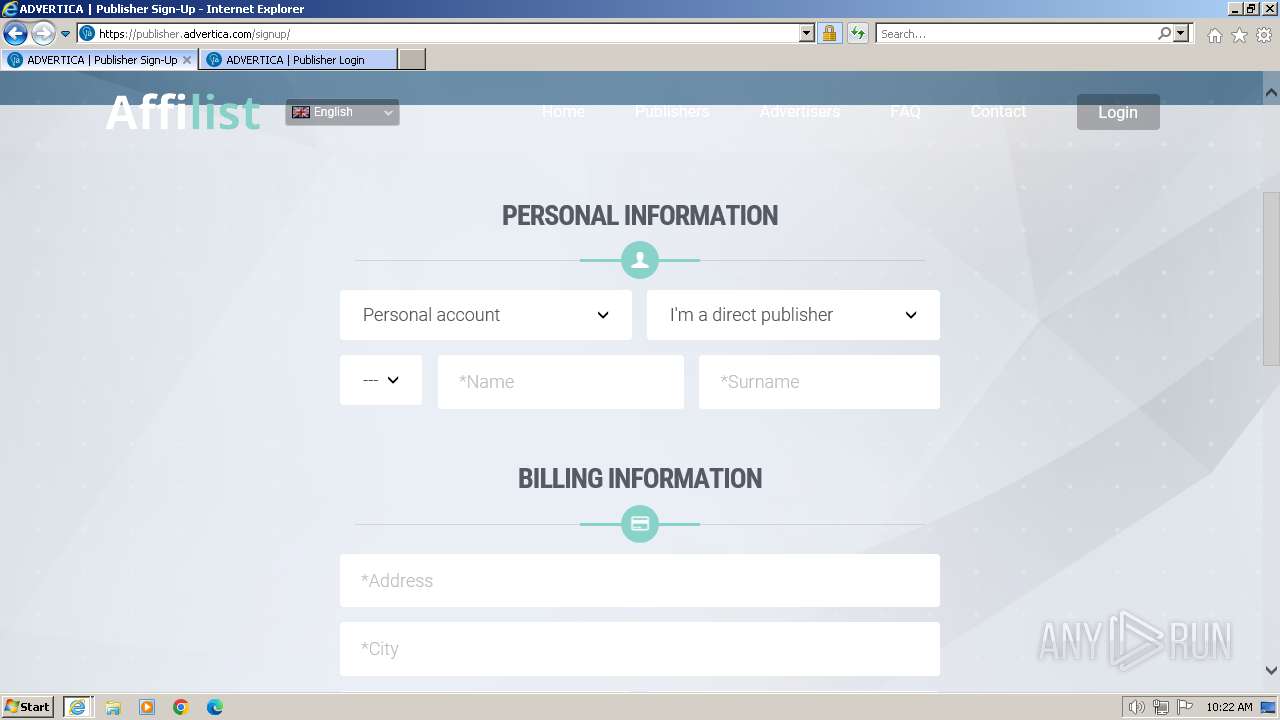Click the volume speaker tray icon
This screenshot has height=720, width=1280.
tap(1136, 707)
